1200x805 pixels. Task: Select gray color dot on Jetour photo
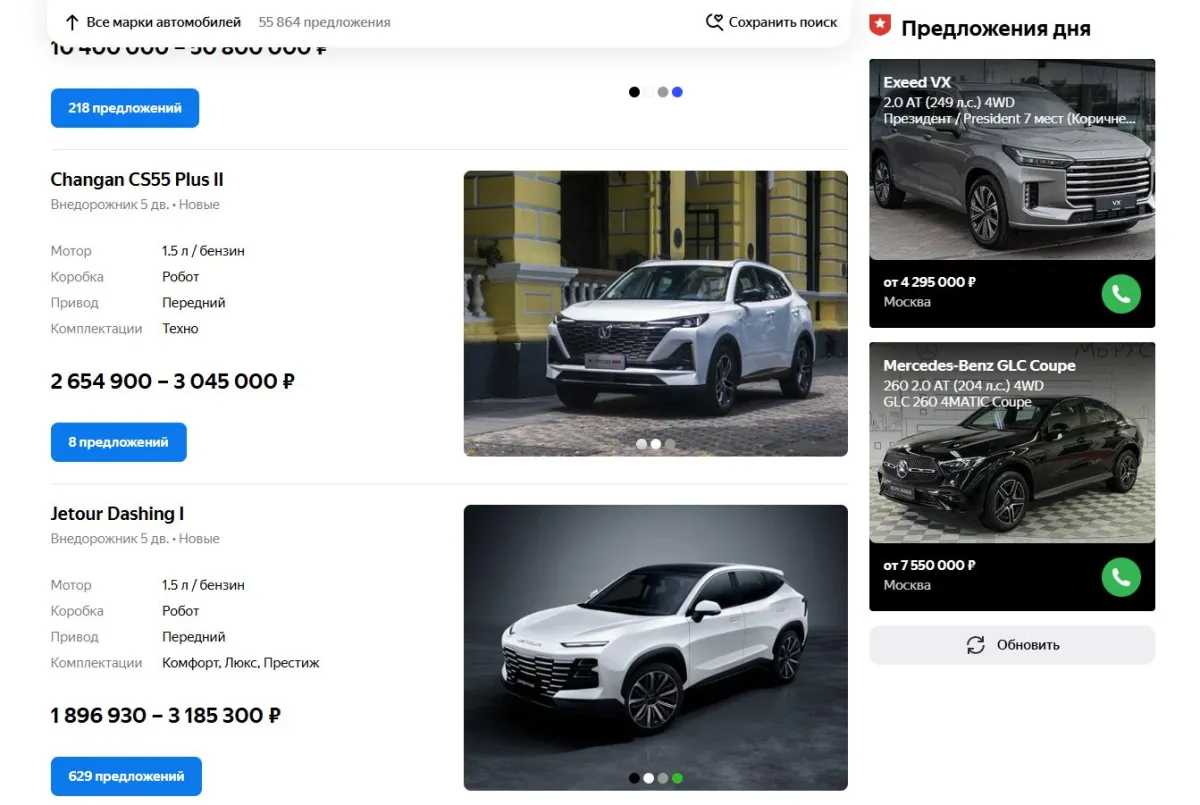(662, 778)
